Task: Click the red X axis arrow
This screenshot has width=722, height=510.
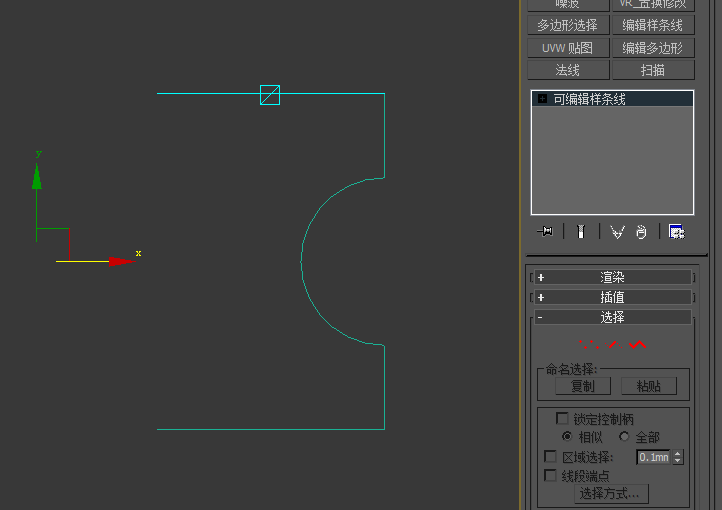Action: point(122,261)
